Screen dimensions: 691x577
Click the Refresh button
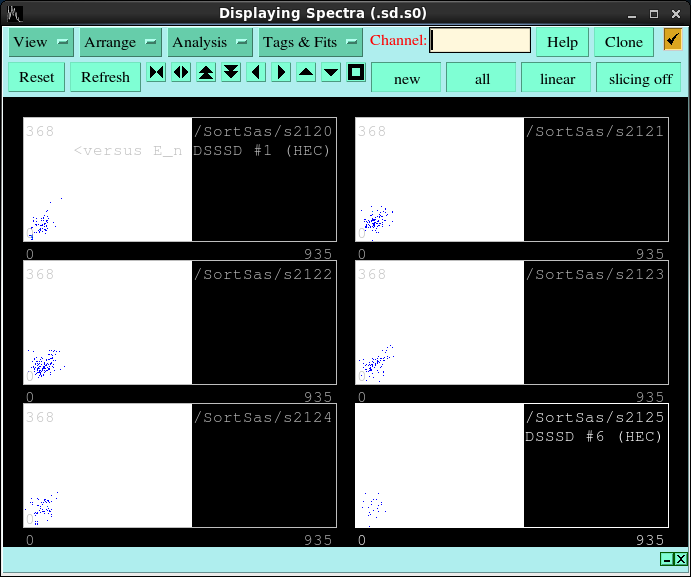(105, 77)
